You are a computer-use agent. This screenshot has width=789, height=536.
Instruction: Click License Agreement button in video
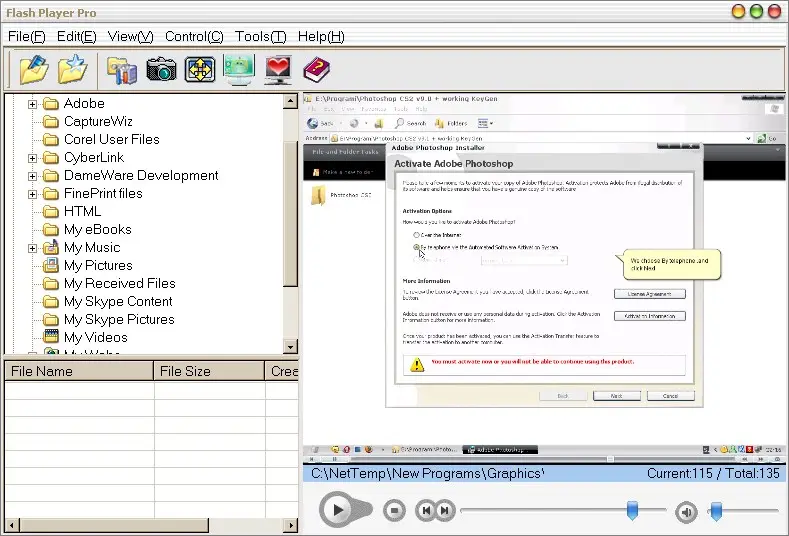pos(650,294)
